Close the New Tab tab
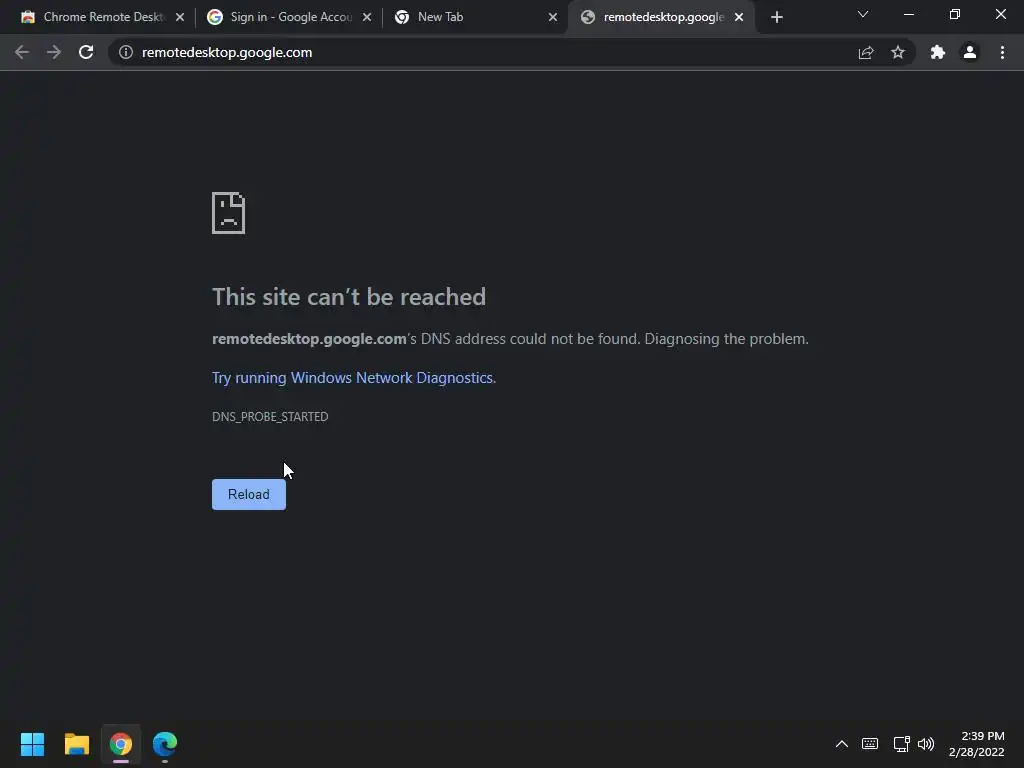Image resolution: width=1024 pixels, height=768 pixels. pyautogui.click(x=553, y=18)
